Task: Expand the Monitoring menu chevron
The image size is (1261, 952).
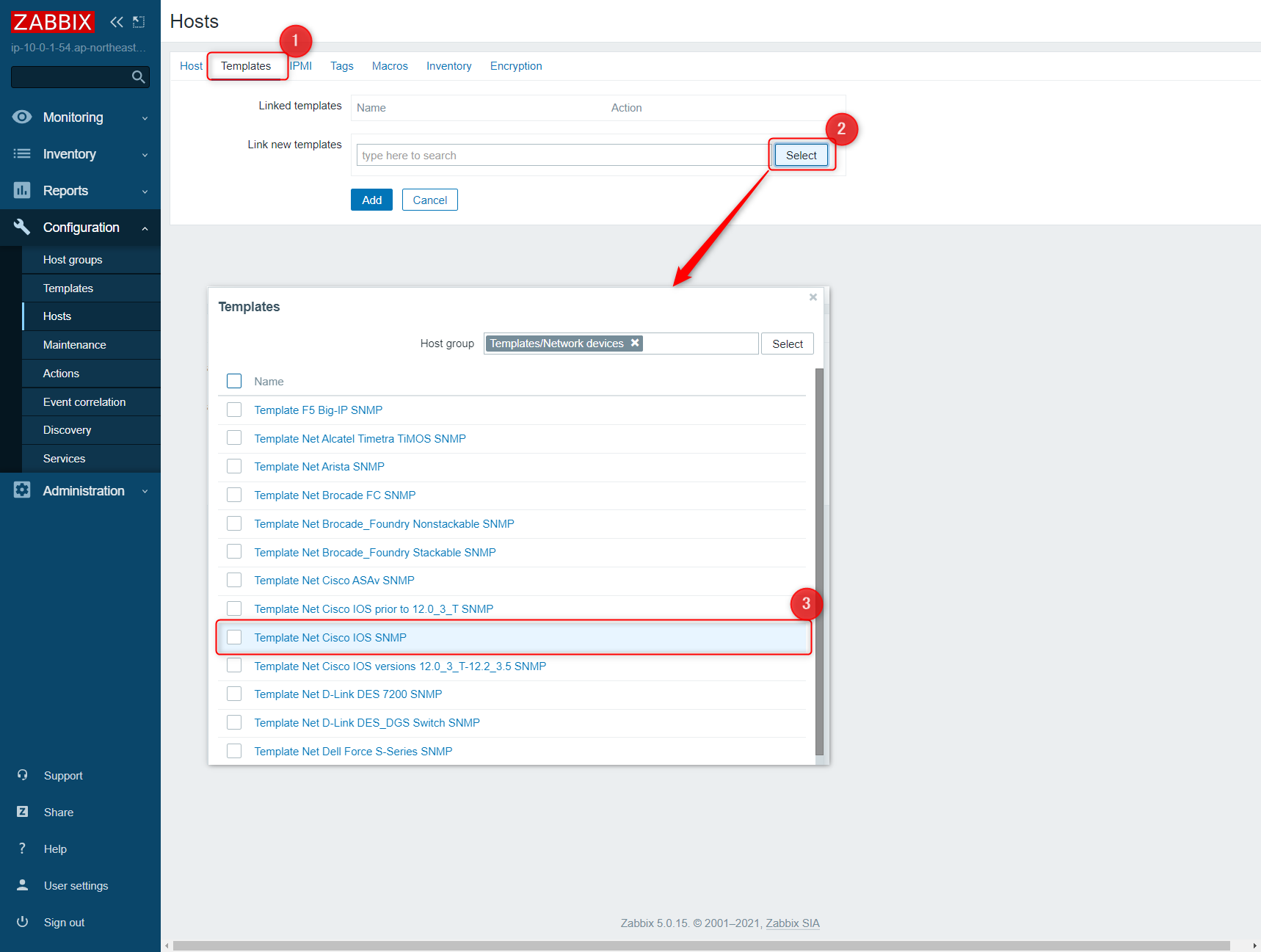Action: tap(145, 118)
